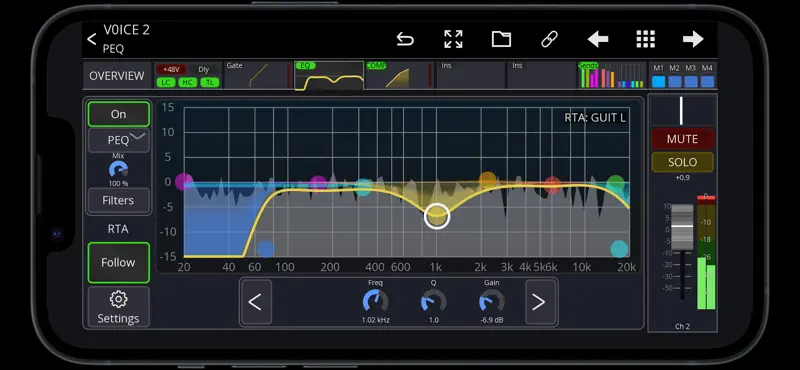The image size is (800, 370).
Task: Tap the undo arrow icon
Action: tap(405, 39)
